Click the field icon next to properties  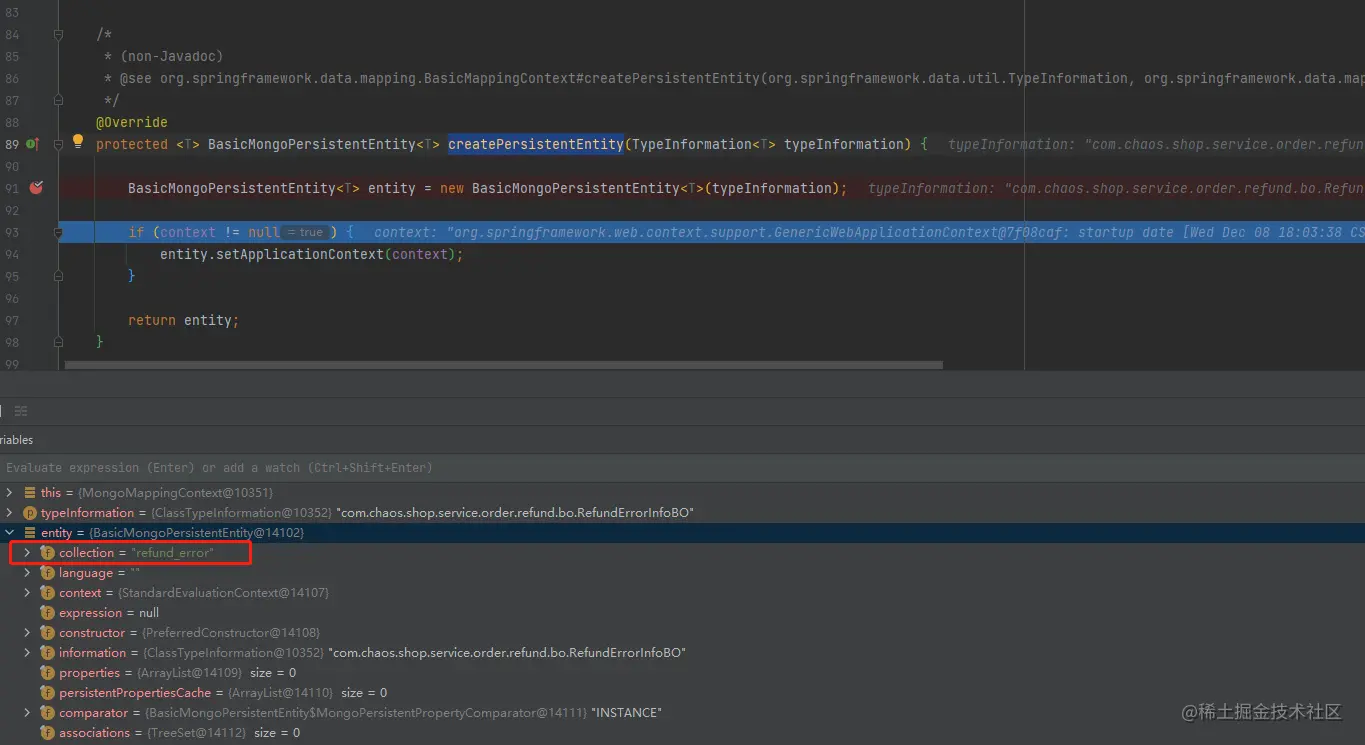[47, 673]
